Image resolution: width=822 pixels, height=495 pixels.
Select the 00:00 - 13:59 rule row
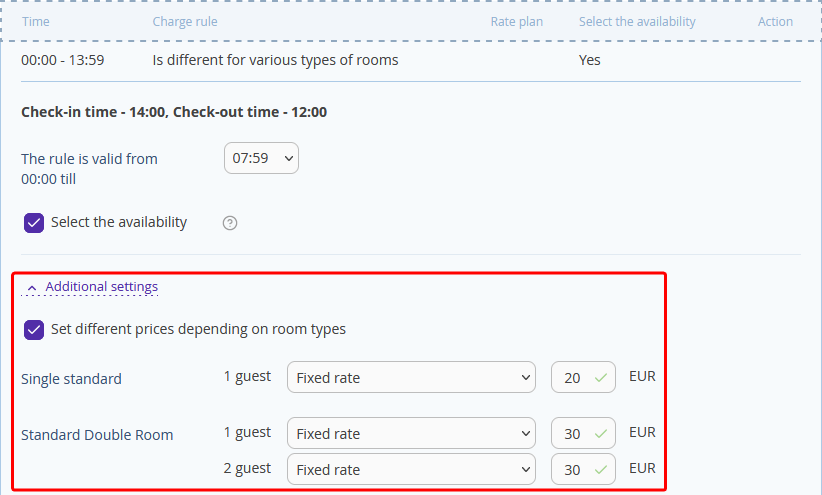pyautogui.click(x=410, y=60)
